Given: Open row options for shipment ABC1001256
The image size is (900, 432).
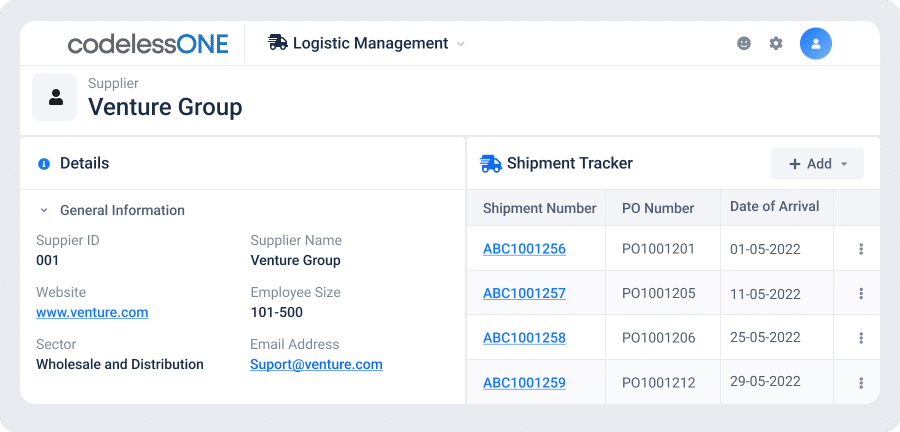Looking at the screenshot, I should tap(861, 249).
